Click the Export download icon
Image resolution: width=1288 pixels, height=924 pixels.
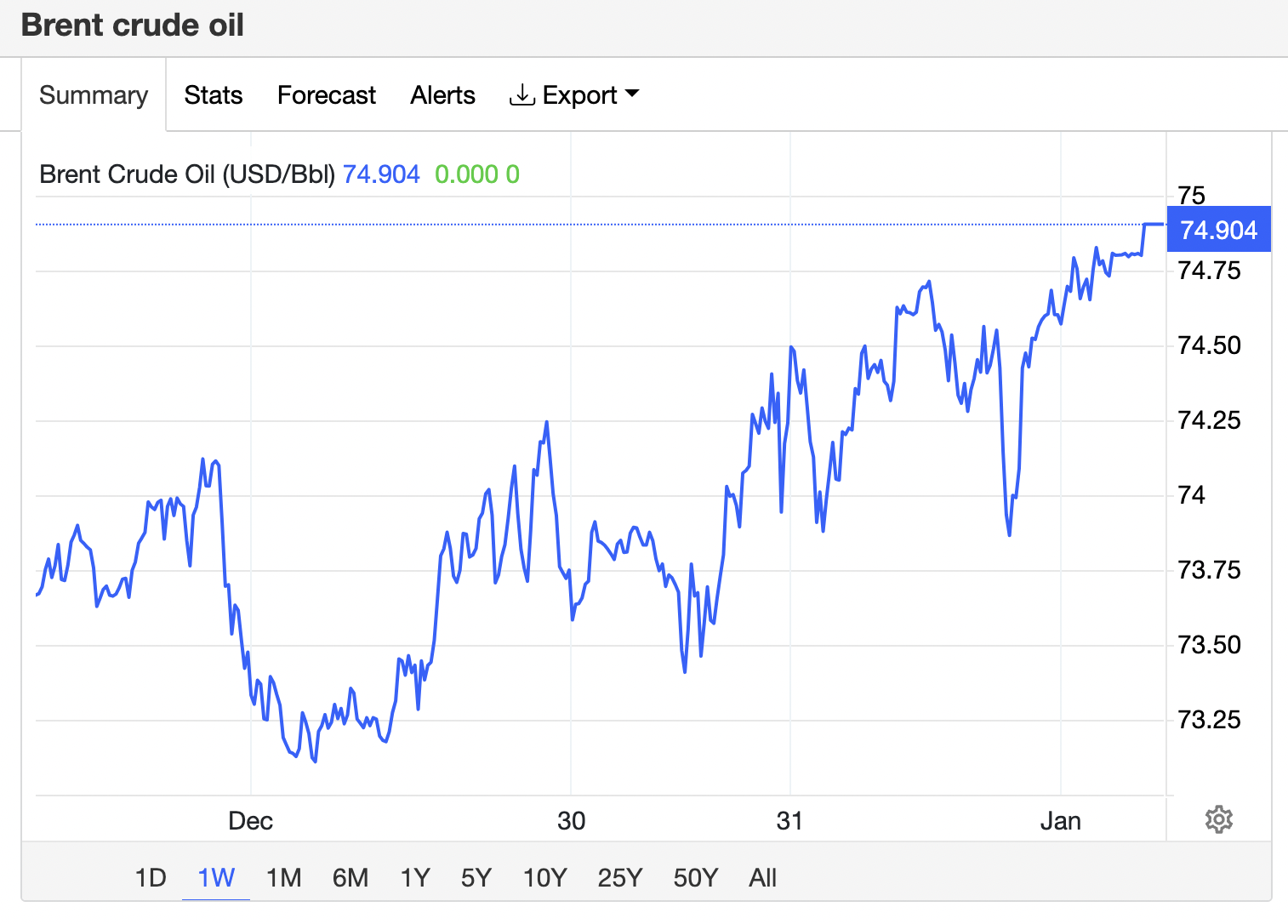click(521, 94)
